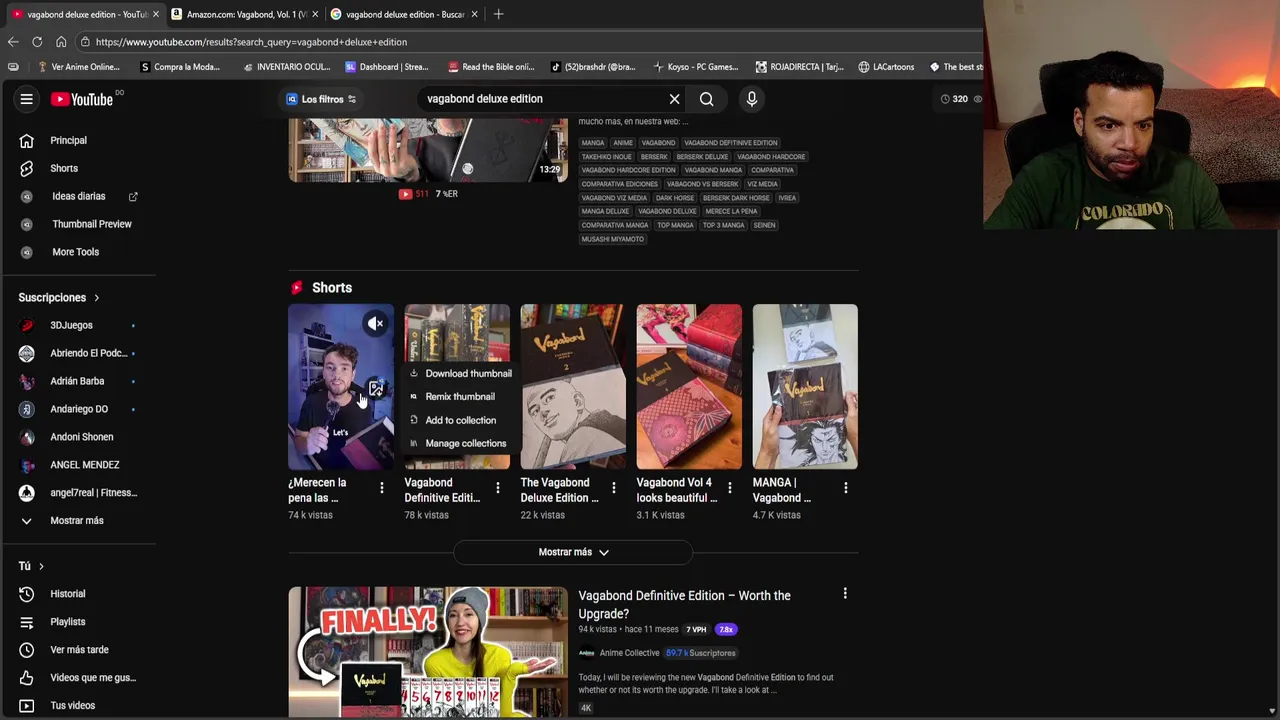Open Andariego DO subscription
Image resolution: width=1280 pixels, height=720 pixels.
[78, 409]
